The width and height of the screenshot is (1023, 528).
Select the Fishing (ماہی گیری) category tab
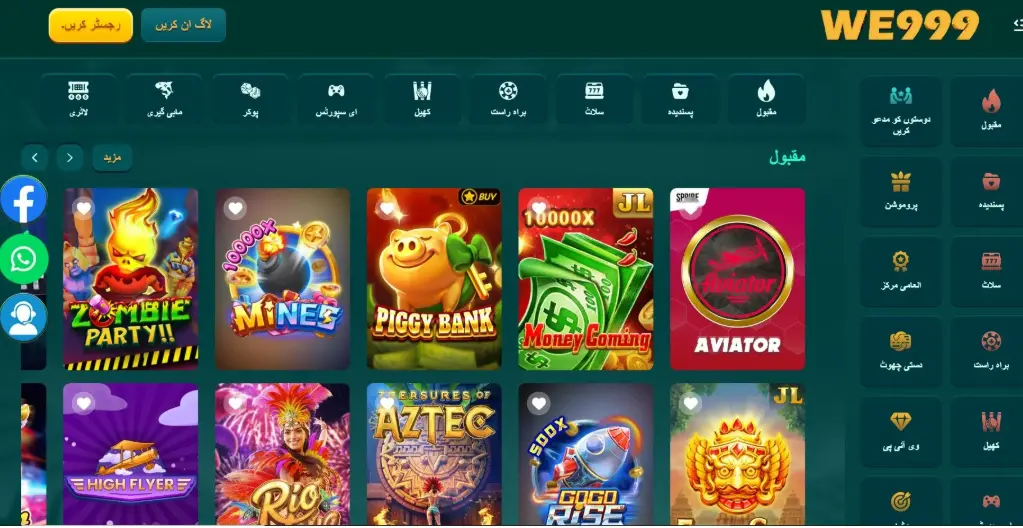pyautogui.click(x=164, y=99)
